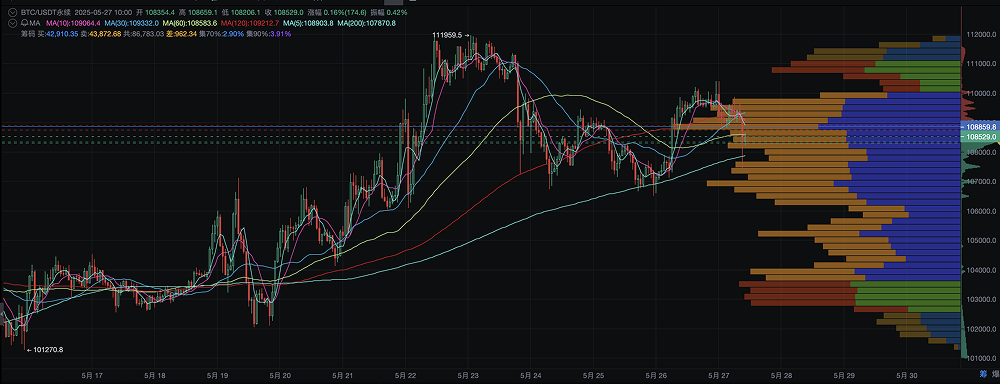The width and height of the screenshot is (1000, 384).
Task: Click the 5月 23 date axis label
Action: point(468,376)
